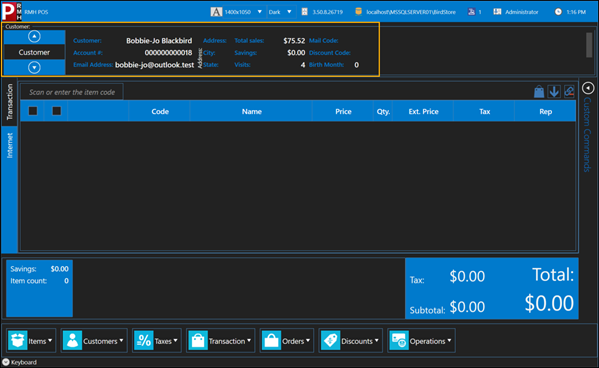Click the Discounts tag icon
The width and height of the screenshot is (599, 368).
coord(330,340)
